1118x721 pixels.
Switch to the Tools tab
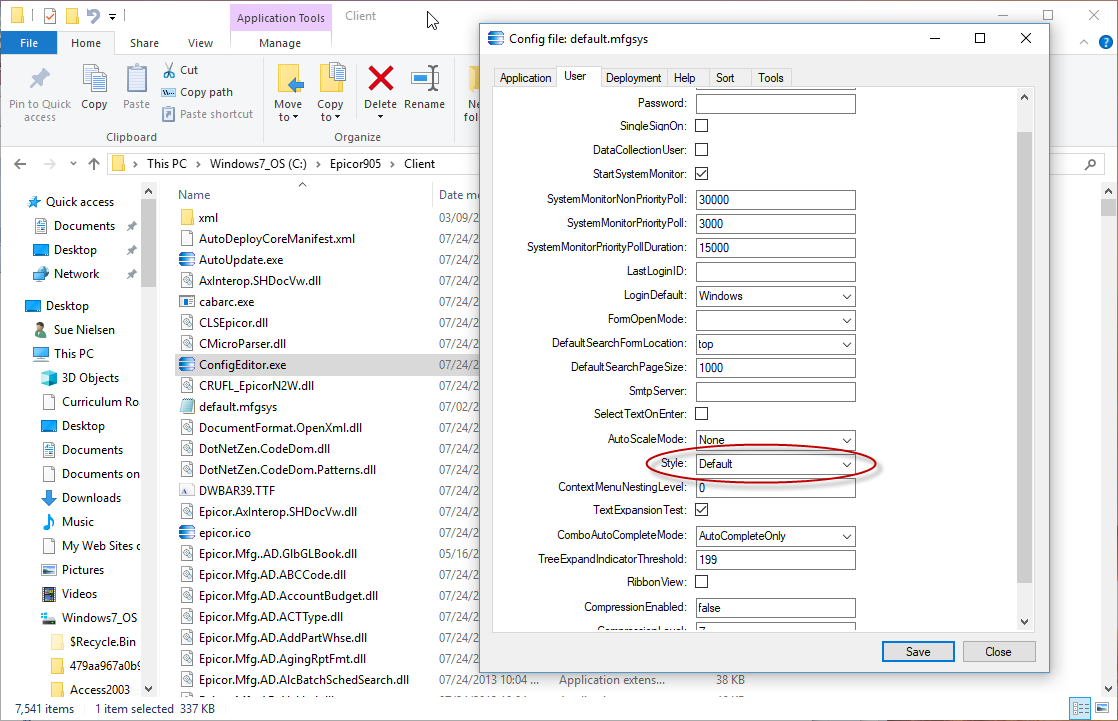pyautogui.click(x=771, y=78)
